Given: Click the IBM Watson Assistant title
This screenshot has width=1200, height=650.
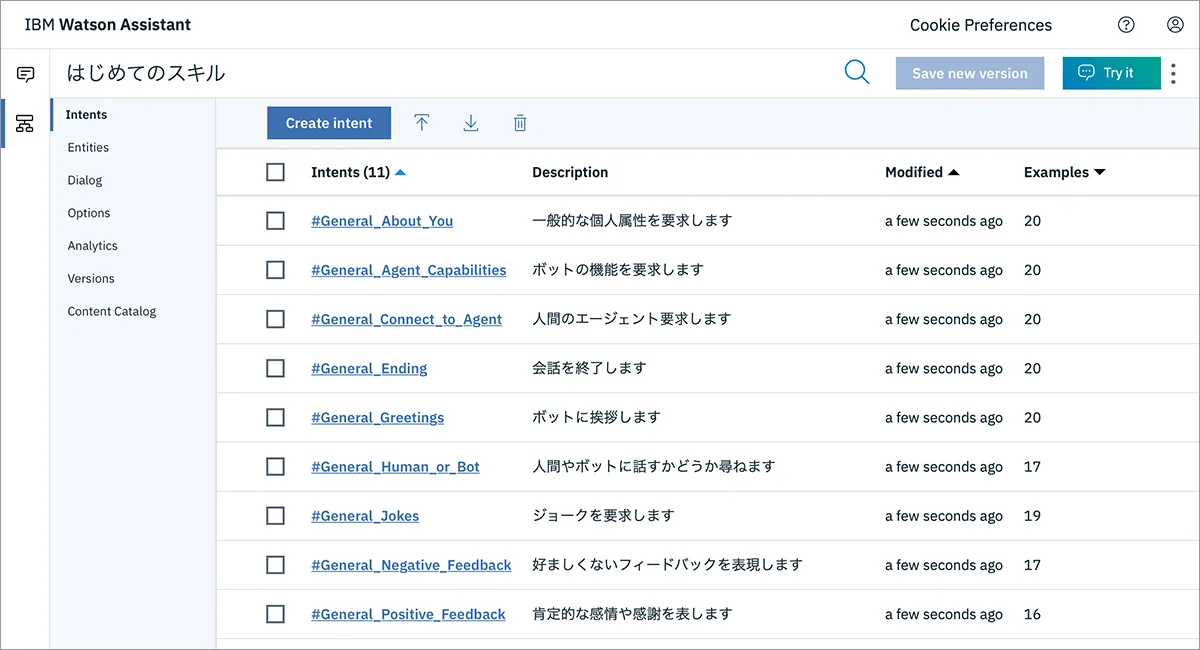Looking at the screenshot, I should 108,24.
